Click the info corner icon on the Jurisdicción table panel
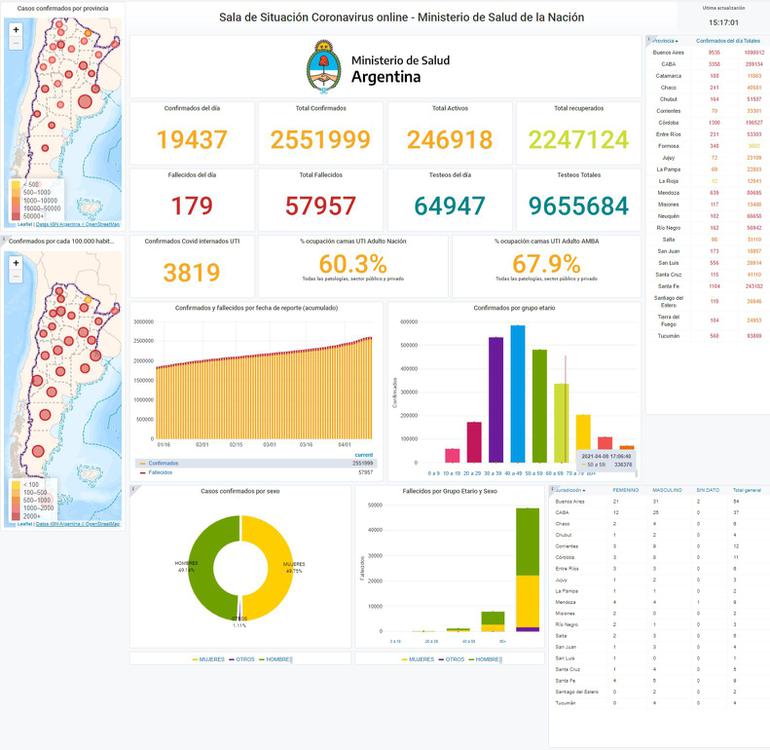The height and width of the screenshot is (750, 770). click(551, 489)
